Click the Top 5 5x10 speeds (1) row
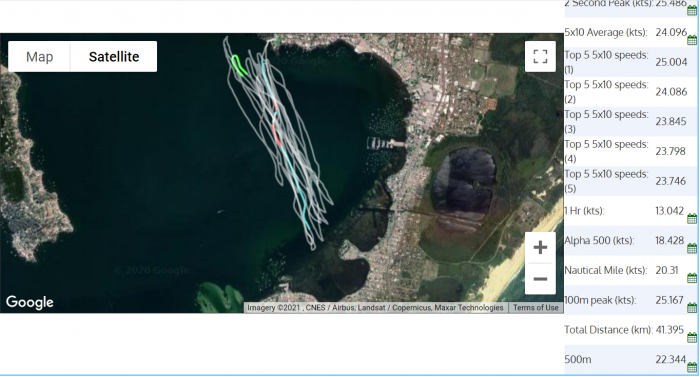This screenshot has height=377, width=700. (x=630, y=62)
